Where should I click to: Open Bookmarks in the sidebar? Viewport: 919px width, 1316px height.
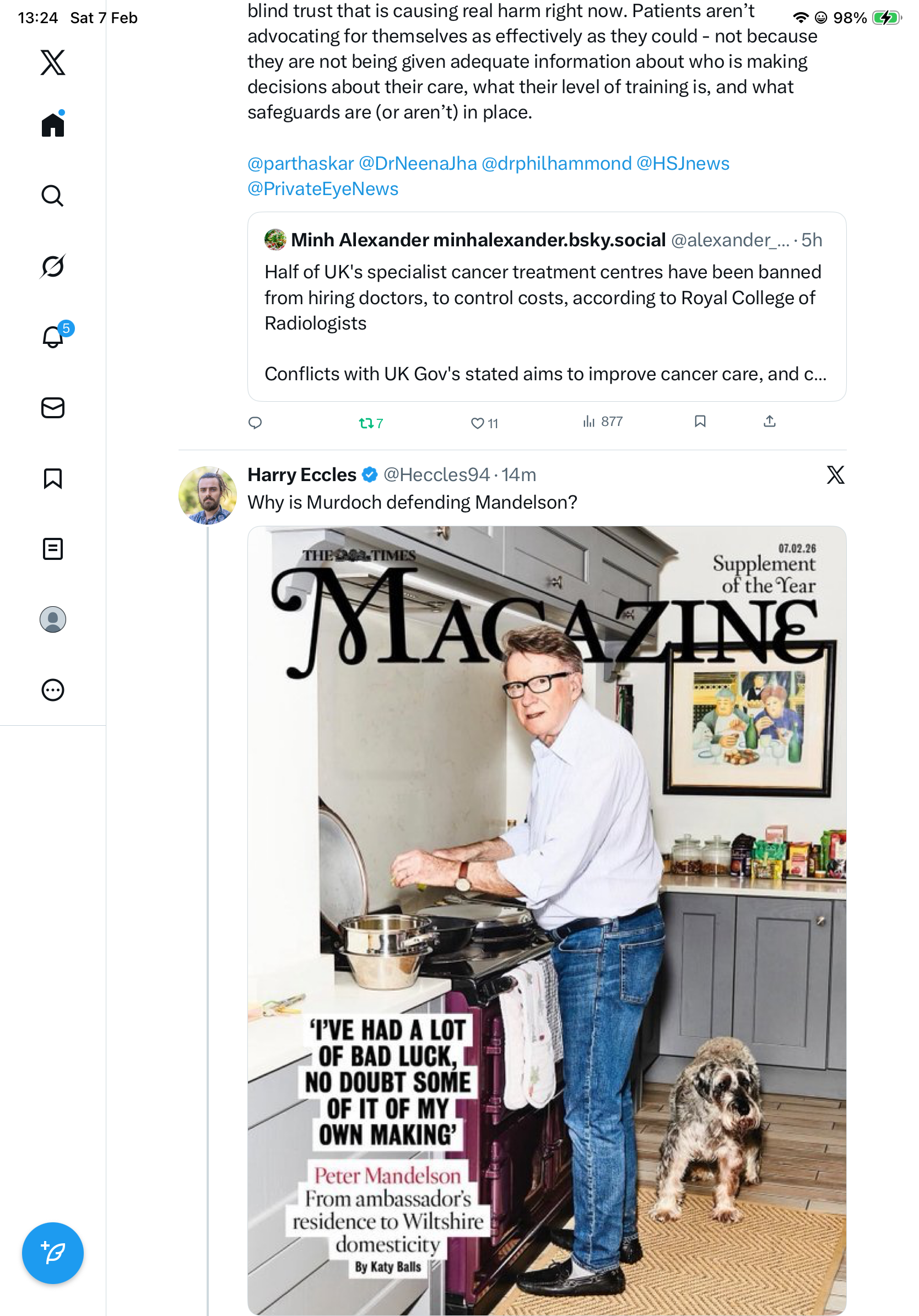coord(53,478)
